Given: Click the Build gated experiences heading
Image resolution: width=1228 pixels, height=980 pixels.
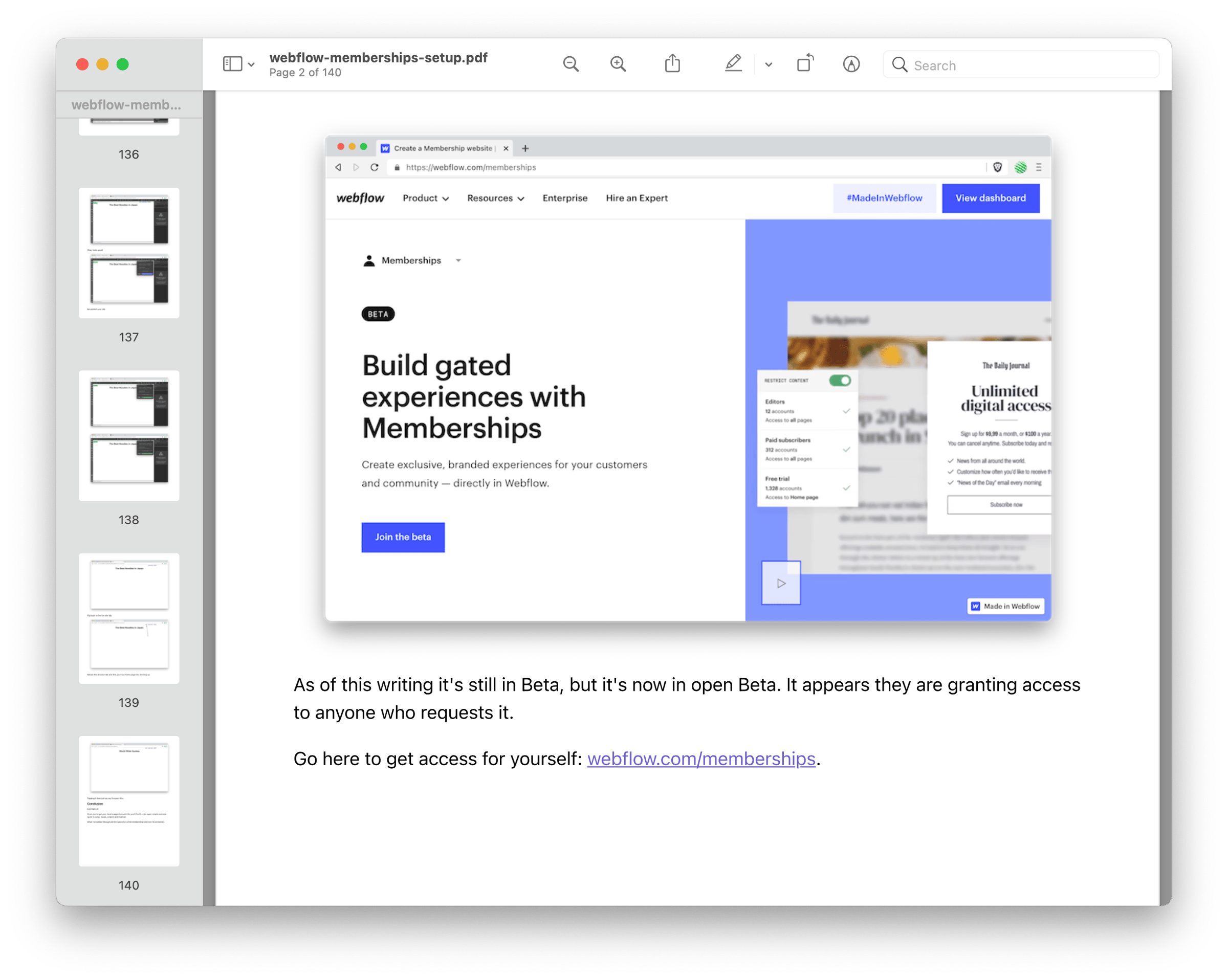Looking at the screenshot, I should (474, 396).
